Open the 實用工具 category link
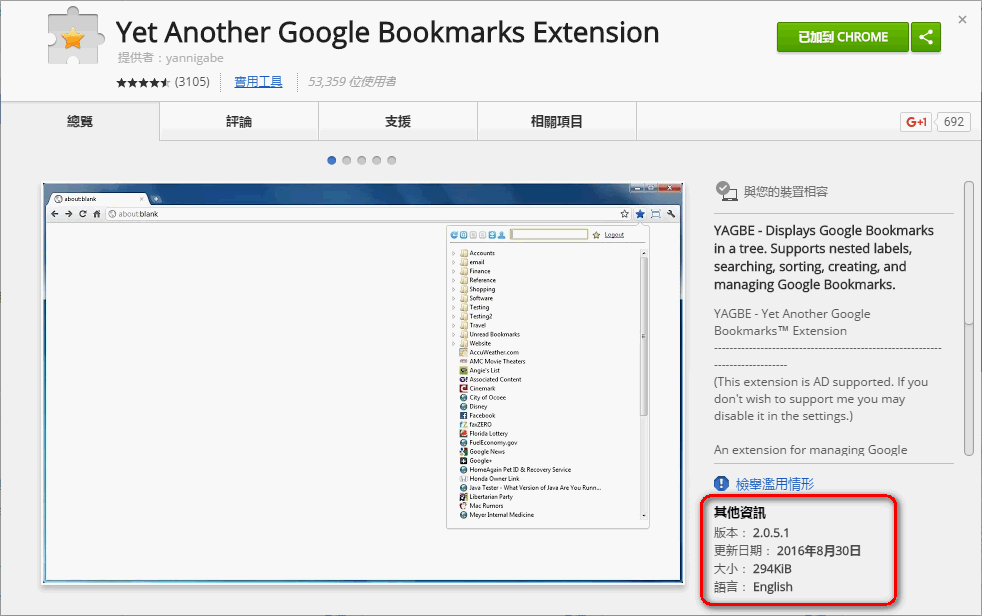The width and height of the screenshot is (982, 616). point(258,82)
